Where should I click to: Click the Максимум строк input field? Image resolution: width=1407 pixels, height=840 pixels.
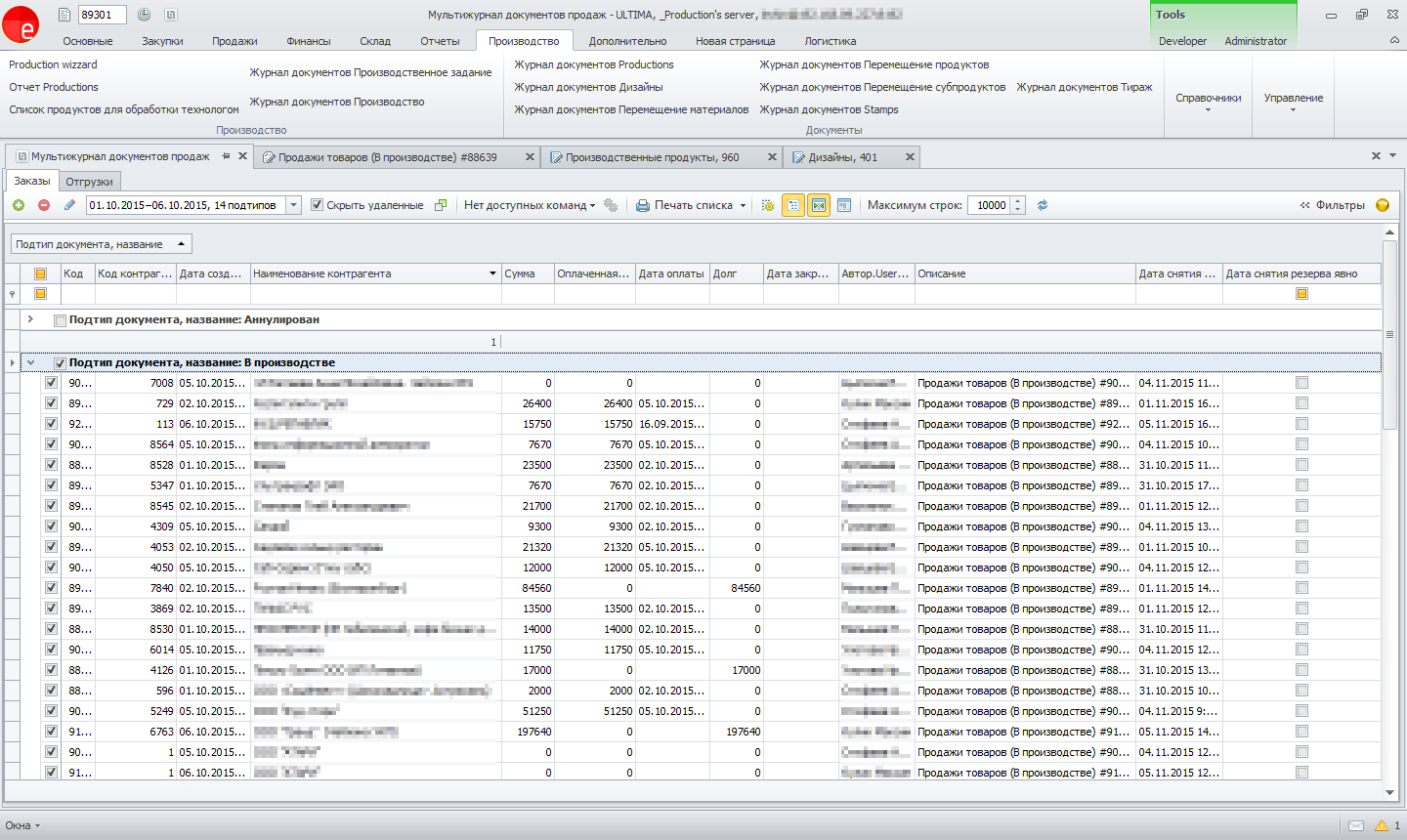[990, 205]
